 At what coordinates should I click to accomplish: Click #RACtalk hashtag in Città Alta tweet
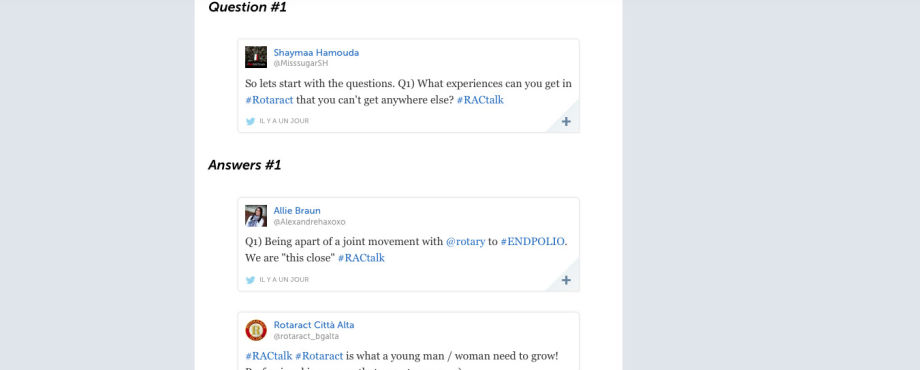(x=269, y=356)
